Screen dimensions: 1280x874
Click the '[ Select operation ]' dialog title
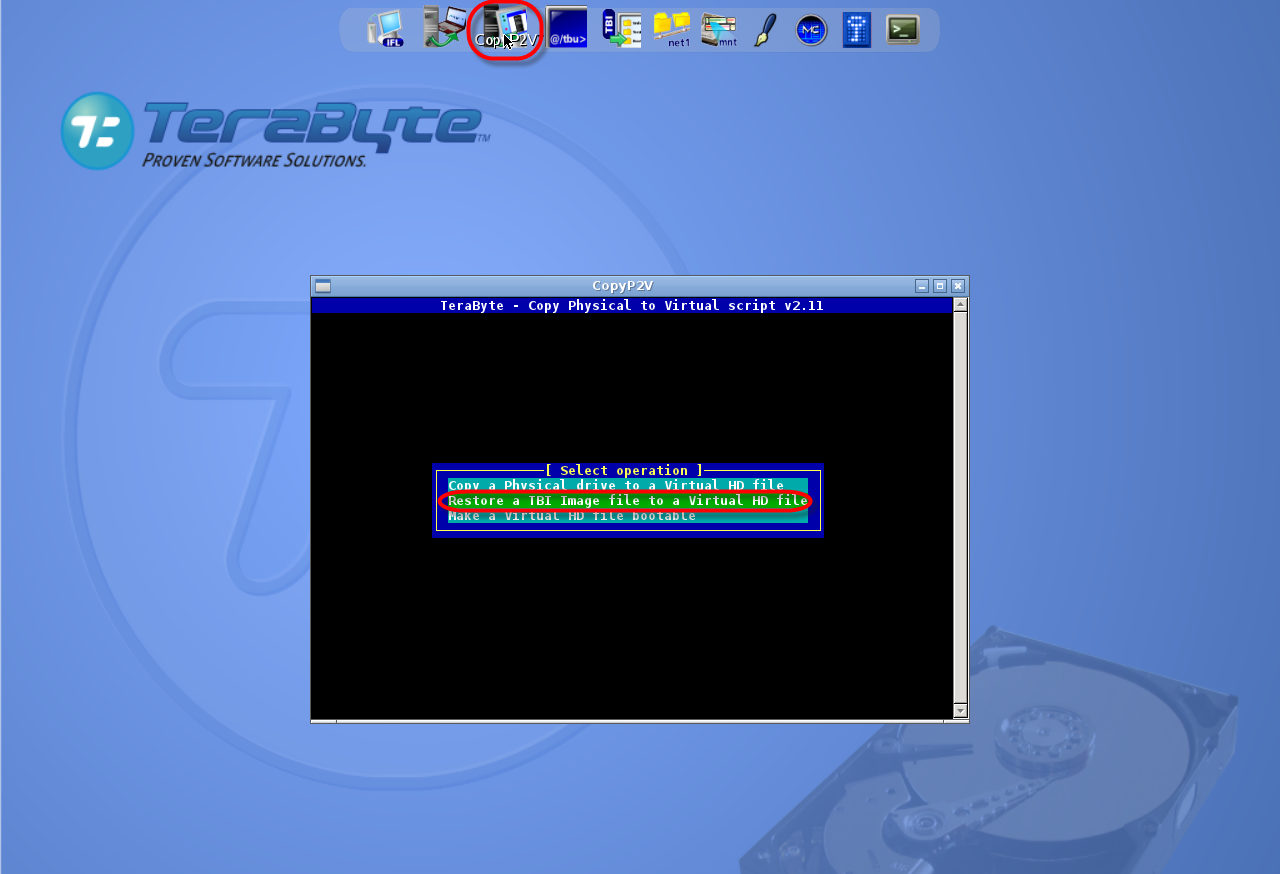tap(626, 470)
